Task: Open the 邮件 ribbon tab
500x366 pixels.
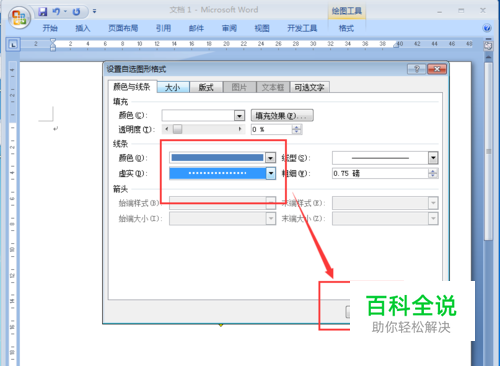Action: (196, 28)
